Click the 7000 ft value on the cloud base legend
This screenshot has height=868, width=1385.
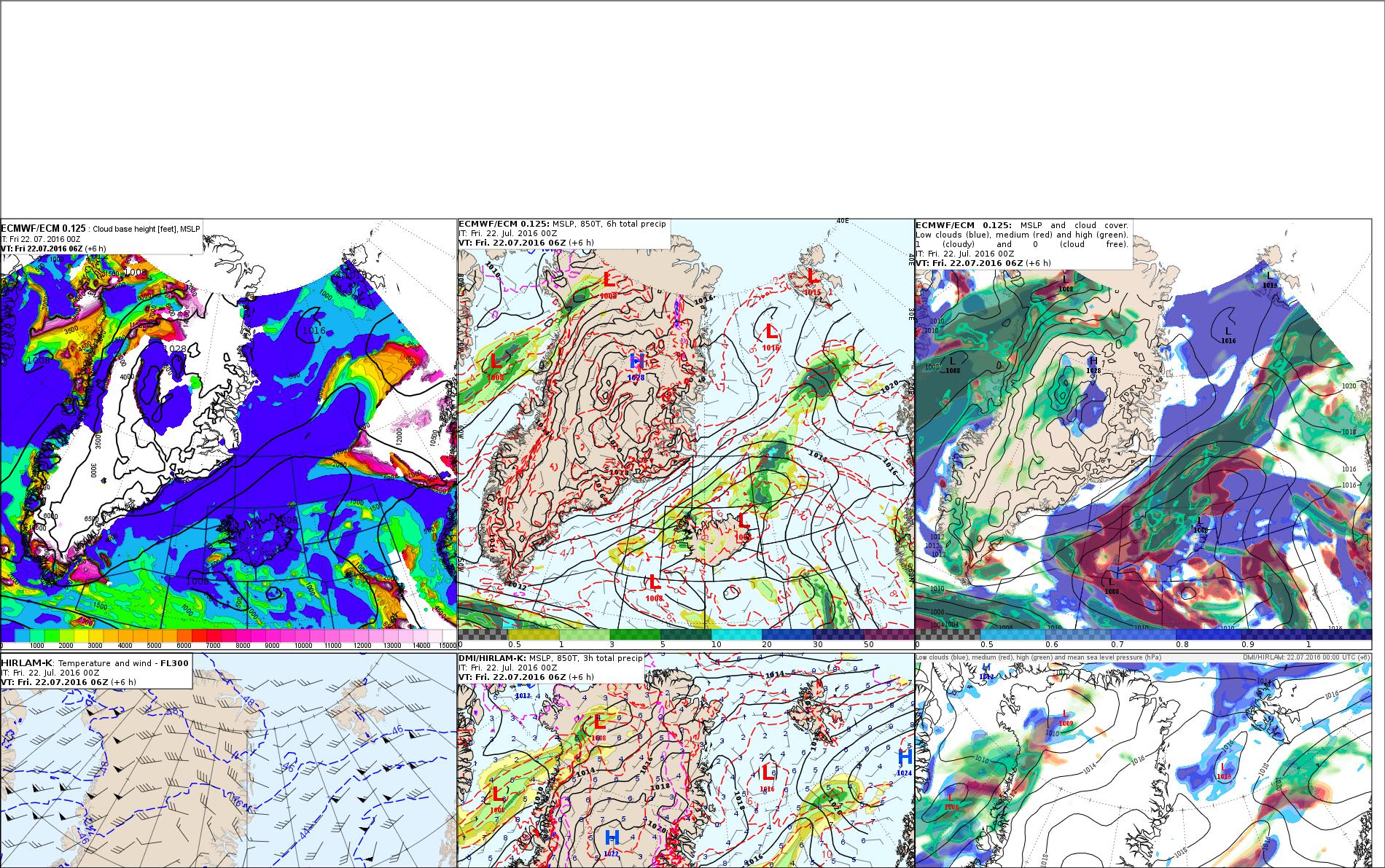213,646
